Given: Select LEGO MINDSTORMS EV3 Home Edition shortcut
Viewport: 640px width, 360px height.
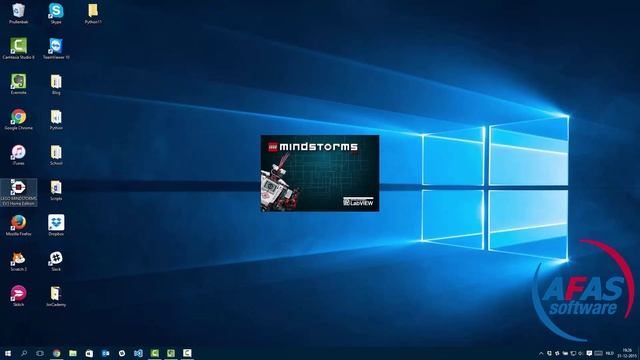Looking at the screenshot, I should 18,192.
